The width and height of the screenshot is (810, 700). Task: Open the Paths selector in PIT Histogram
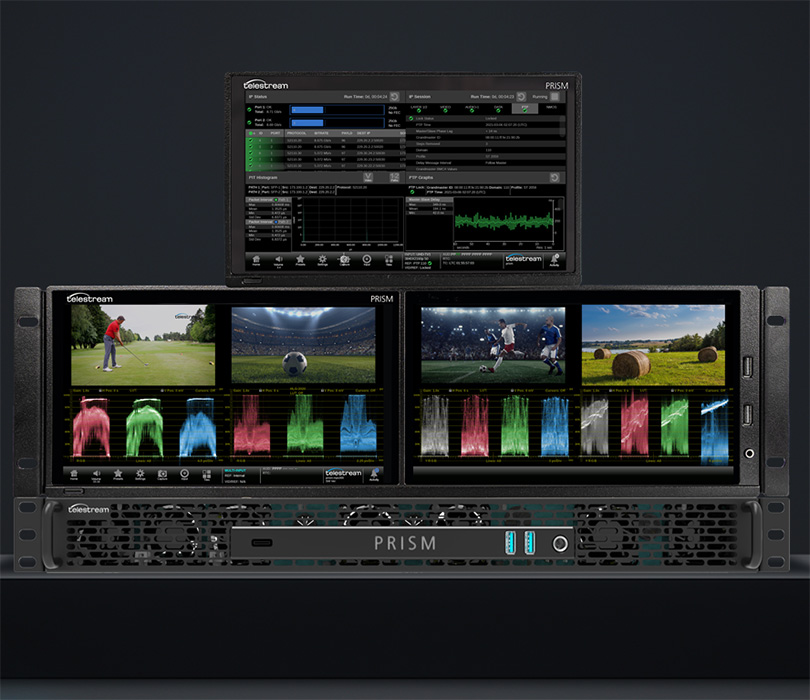coord(394,177)
